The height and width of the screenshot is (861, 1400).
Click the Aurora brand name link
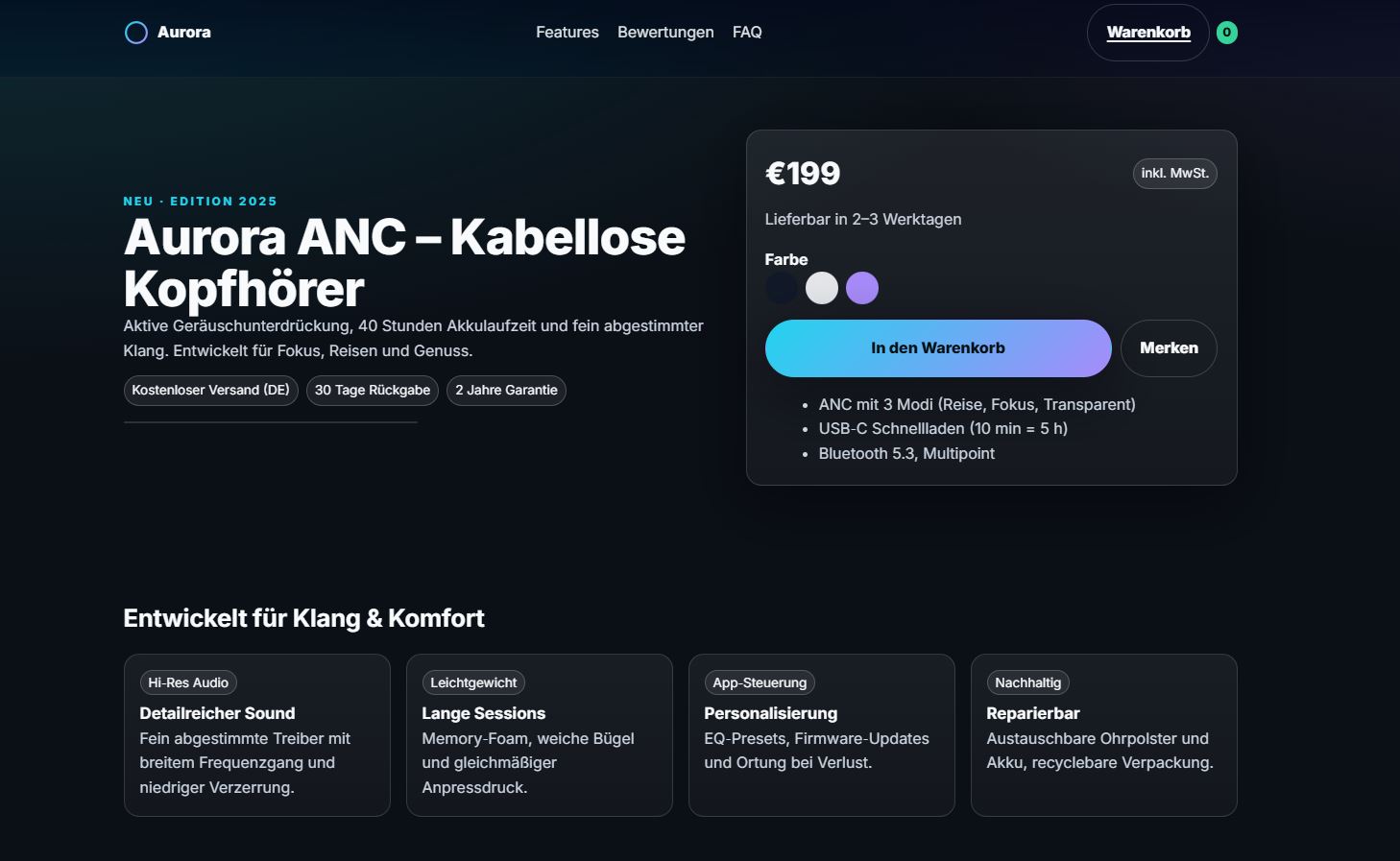(184, 33)
